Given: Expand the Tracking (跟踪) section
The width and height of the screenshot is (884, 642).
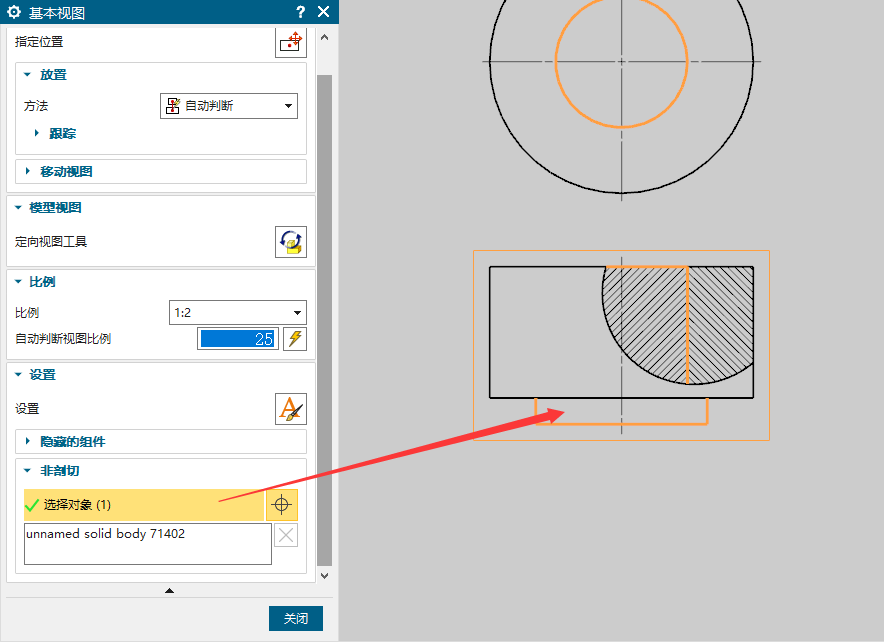Looking at the screenshot, I should tap(62, 133).
